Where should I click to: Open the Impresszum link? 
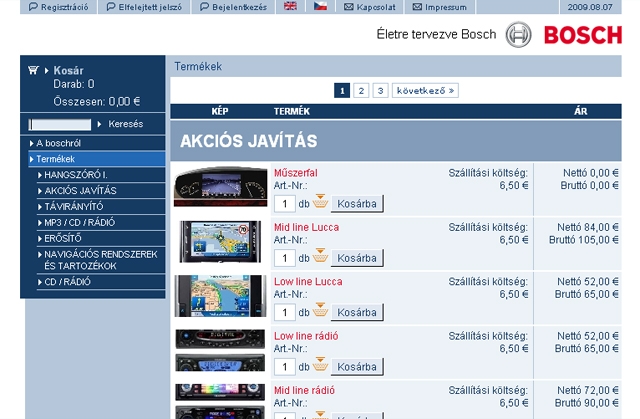click(x=440, y=7)
